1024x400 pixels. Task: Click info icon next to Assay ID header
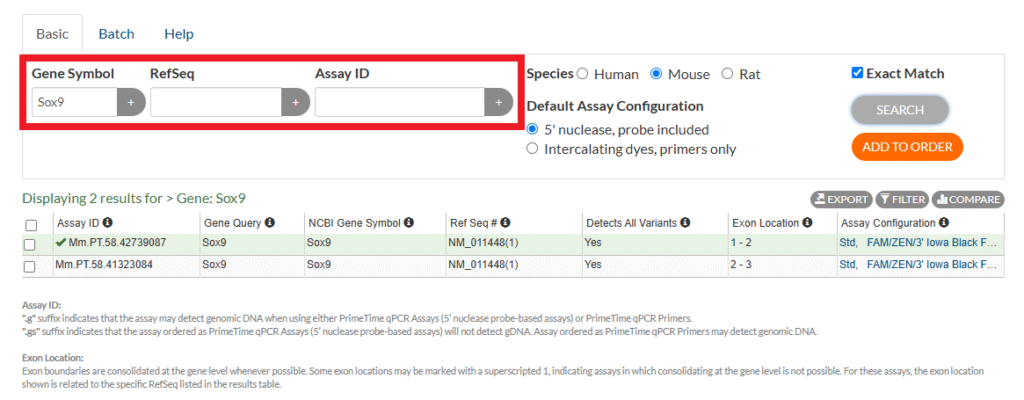click(107, 223)
